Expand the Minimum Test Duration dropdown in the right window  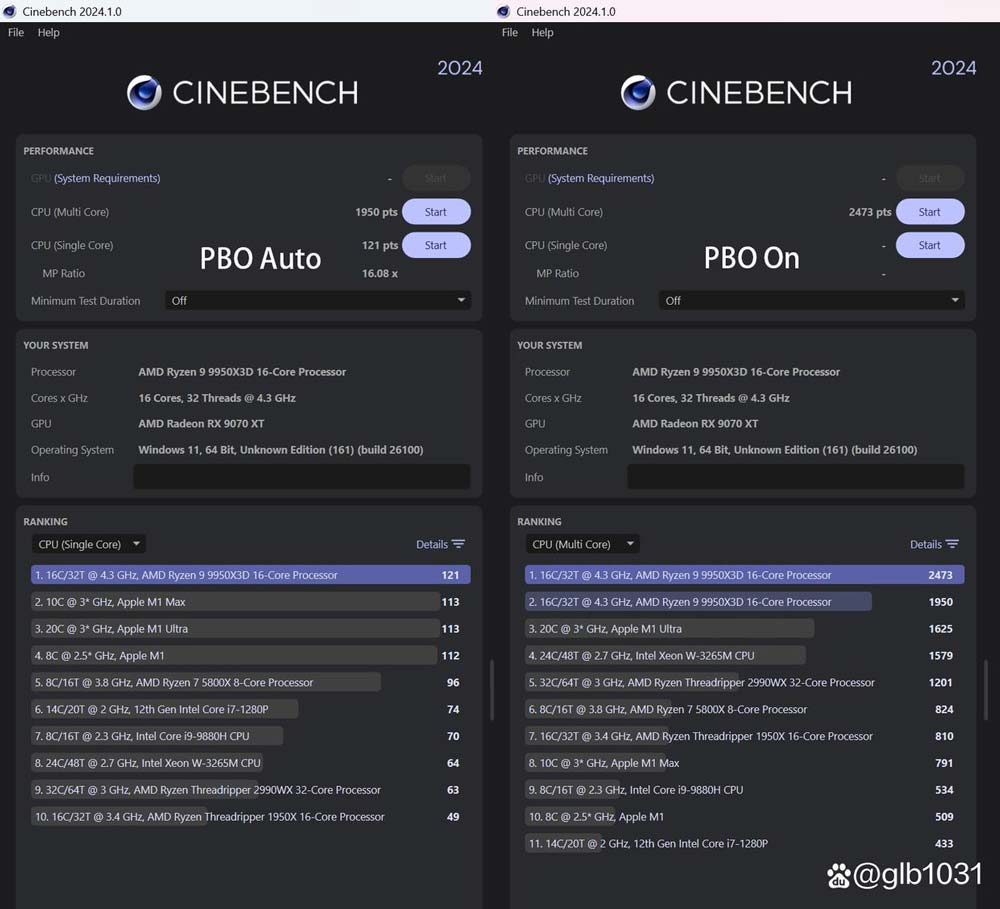(811, 300)
